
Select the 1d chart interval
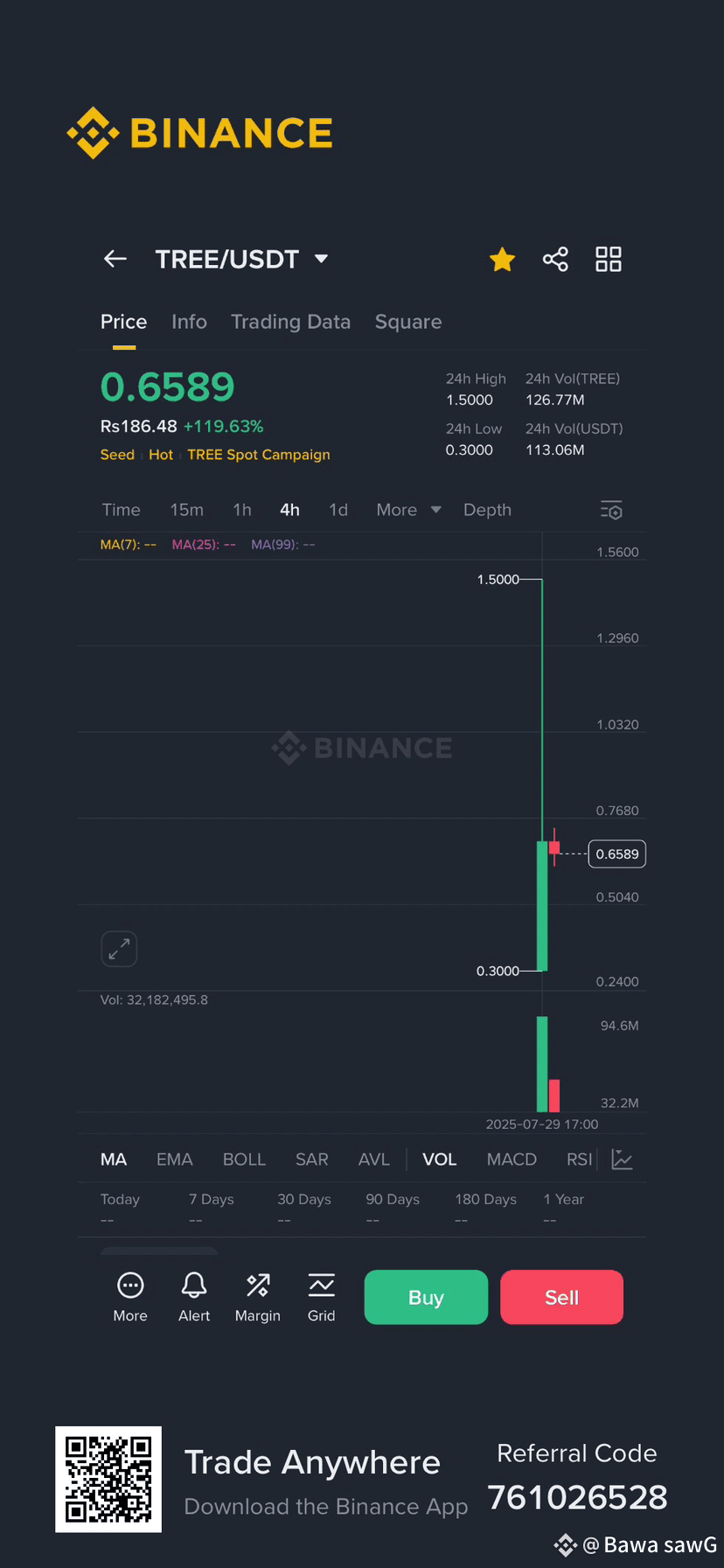coord(338,510)
